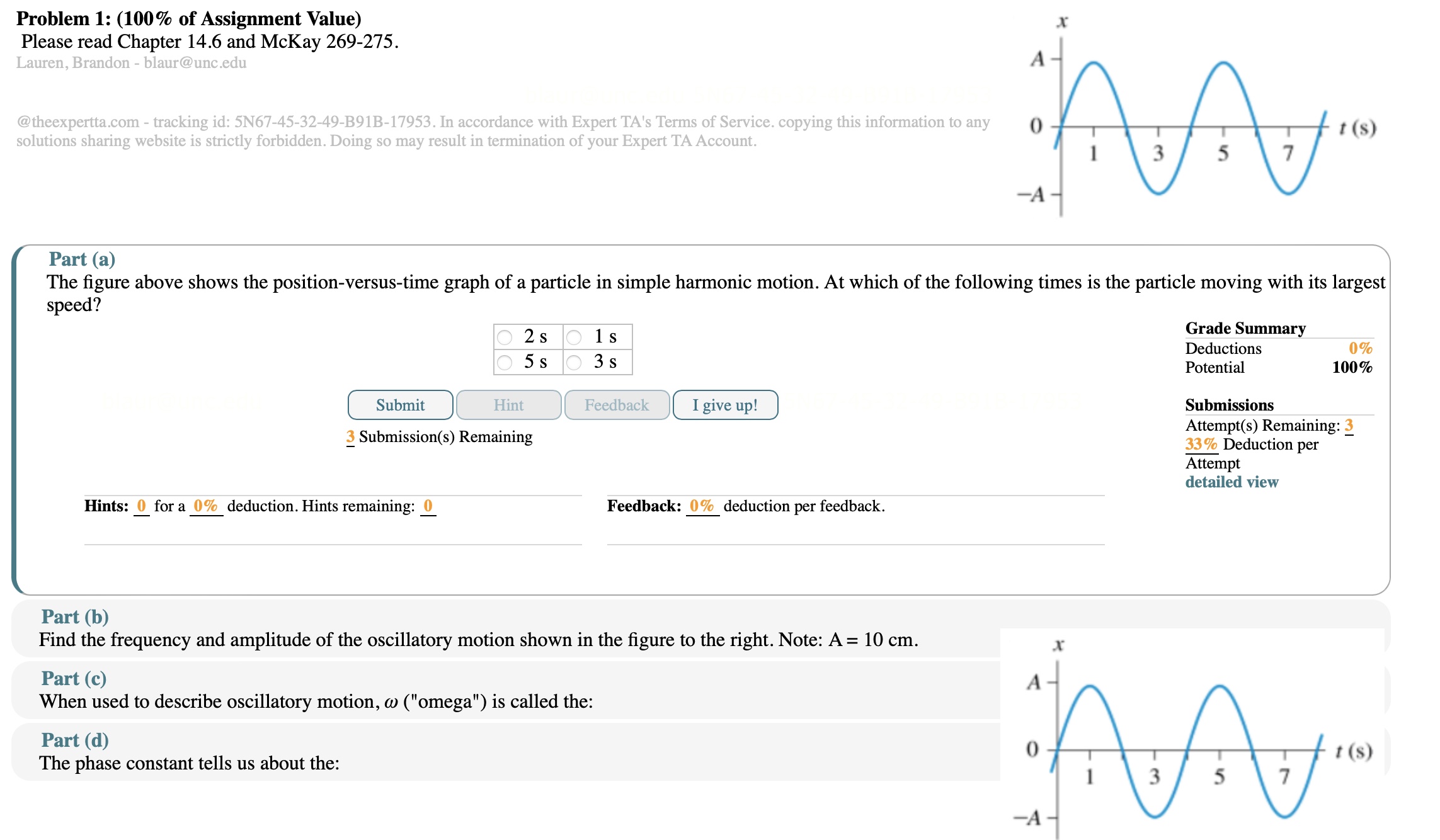This screenshot has width=1440, height=840.
Task: Open the Part (a) section header
Action: [x=83, y=259]
